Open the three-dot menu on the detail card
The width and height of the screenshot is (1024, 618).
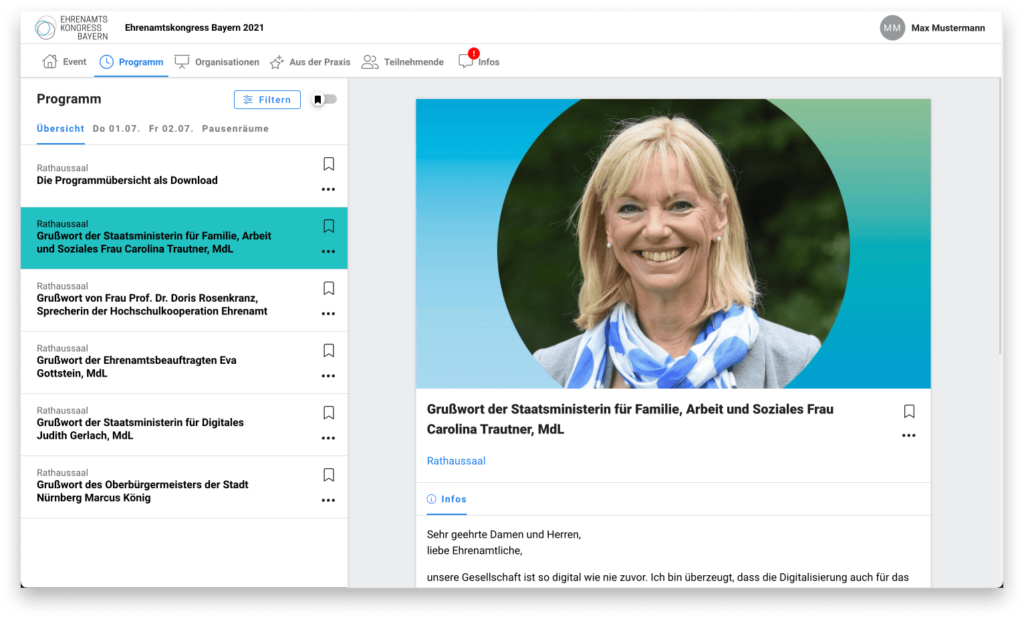point(908,435)
